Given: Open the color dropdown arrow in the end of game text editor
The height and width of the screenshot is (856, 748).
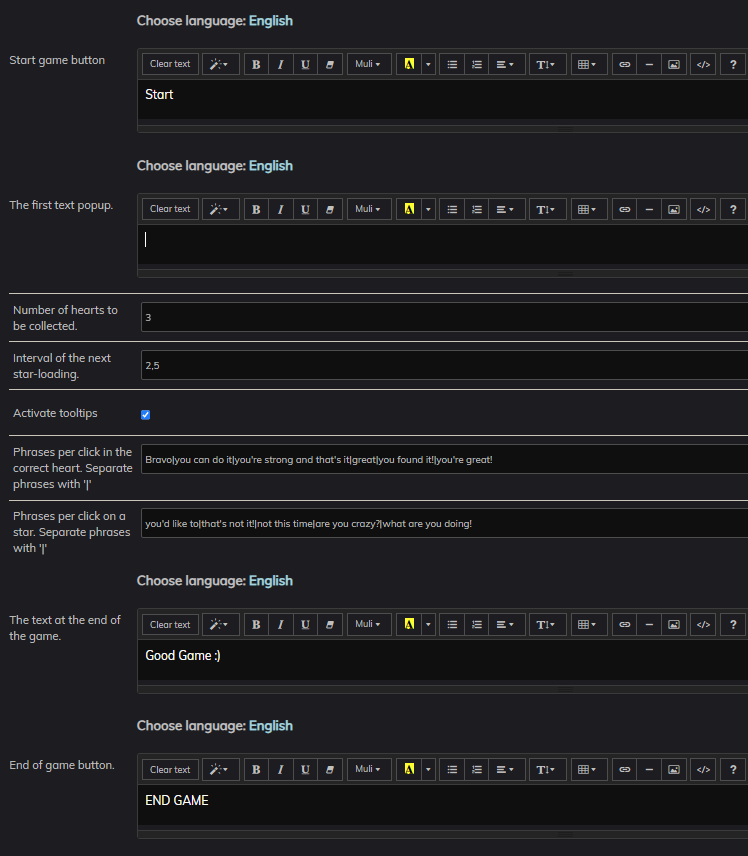Looking at the screenshot, I should (x=428, y=625).
